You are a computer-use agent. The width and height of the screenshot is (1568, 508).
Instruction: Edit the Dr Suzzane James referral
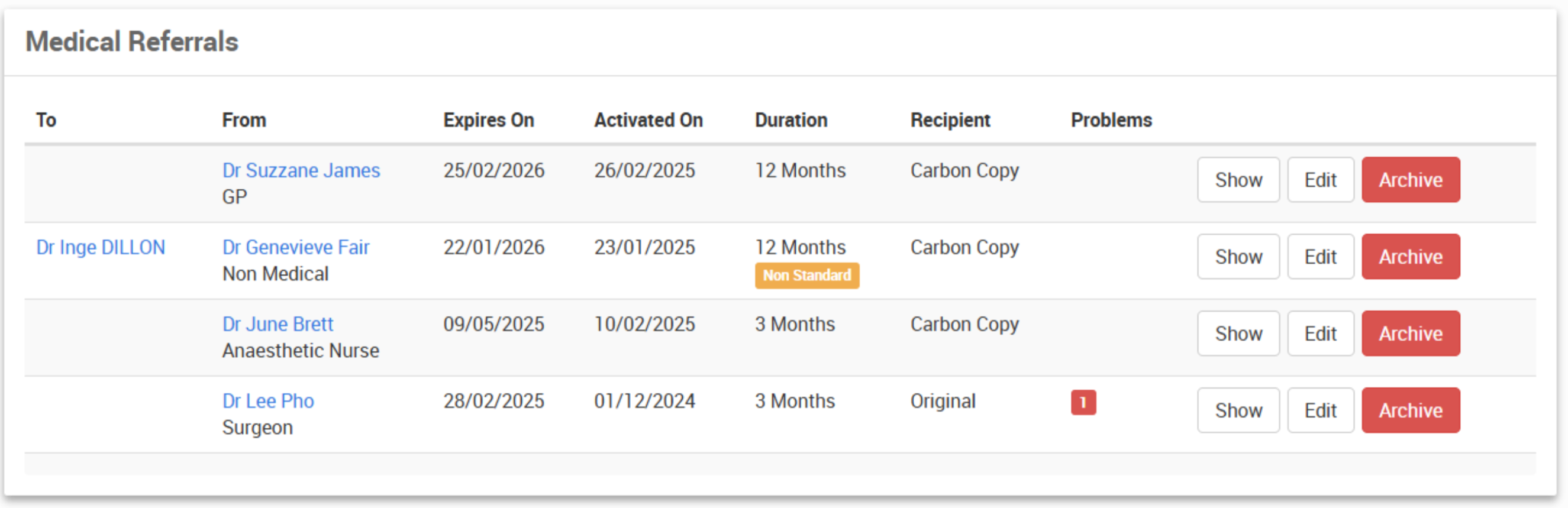click(x=1319, y=180)
